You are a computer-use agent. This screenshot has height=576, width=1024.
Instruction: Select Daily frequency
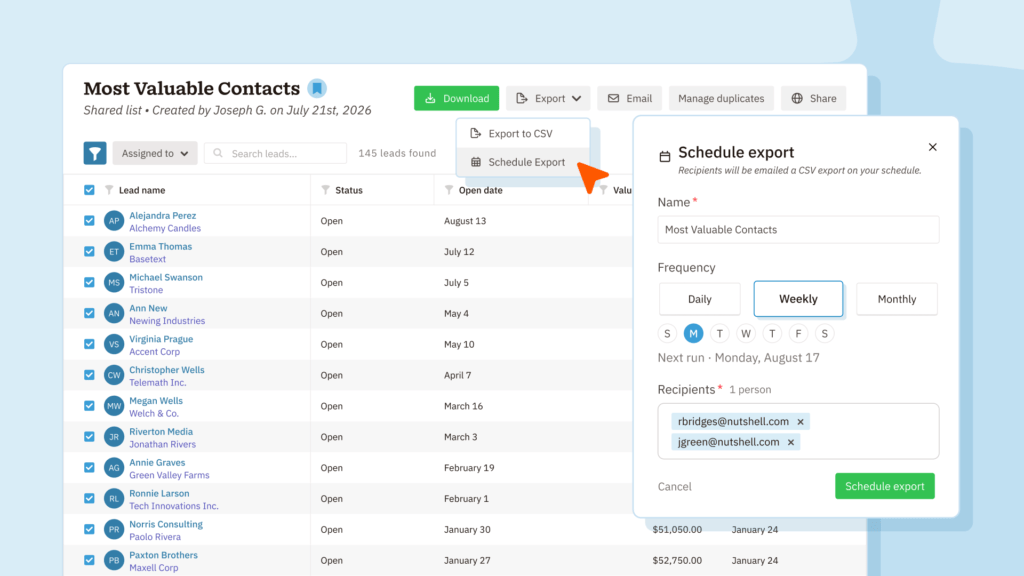point(699,299)
